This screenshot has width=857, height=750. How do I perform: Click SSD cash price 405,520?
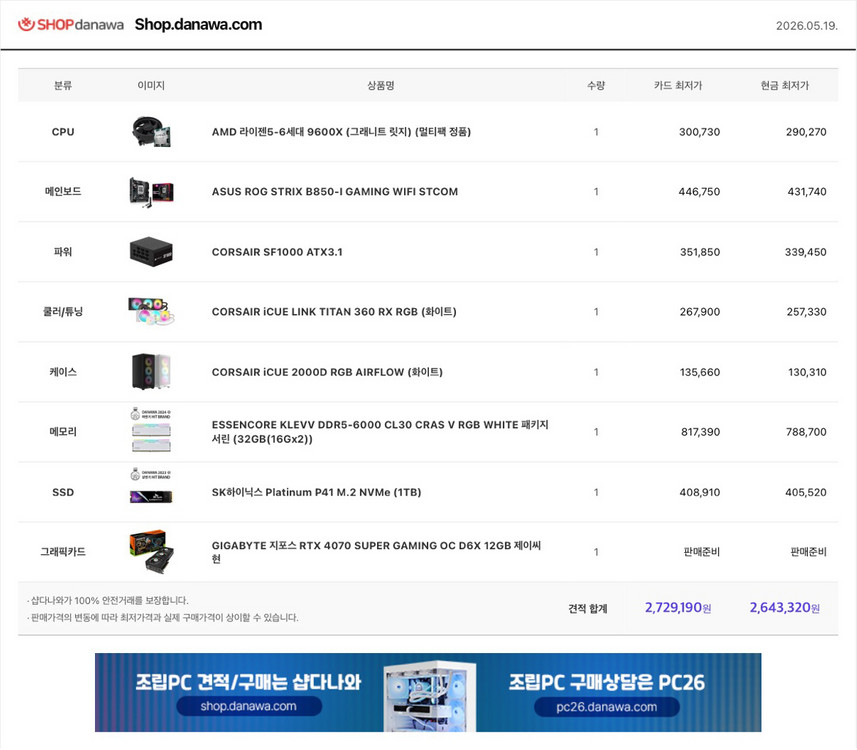pos(806,492)
